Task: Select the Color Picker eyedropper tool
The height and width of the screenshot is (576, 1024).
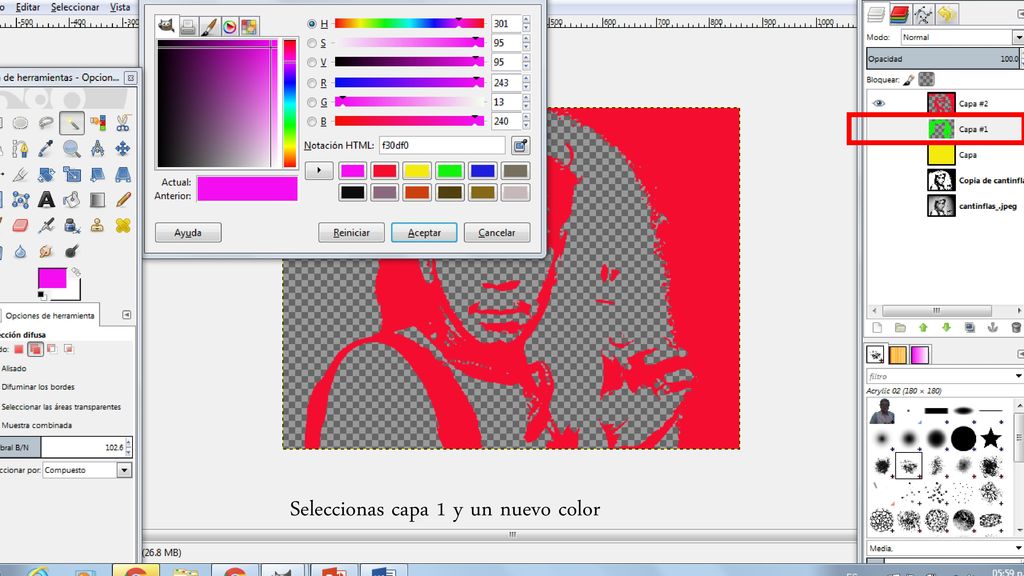Action: pyautogui.click(x=46, y=149)
